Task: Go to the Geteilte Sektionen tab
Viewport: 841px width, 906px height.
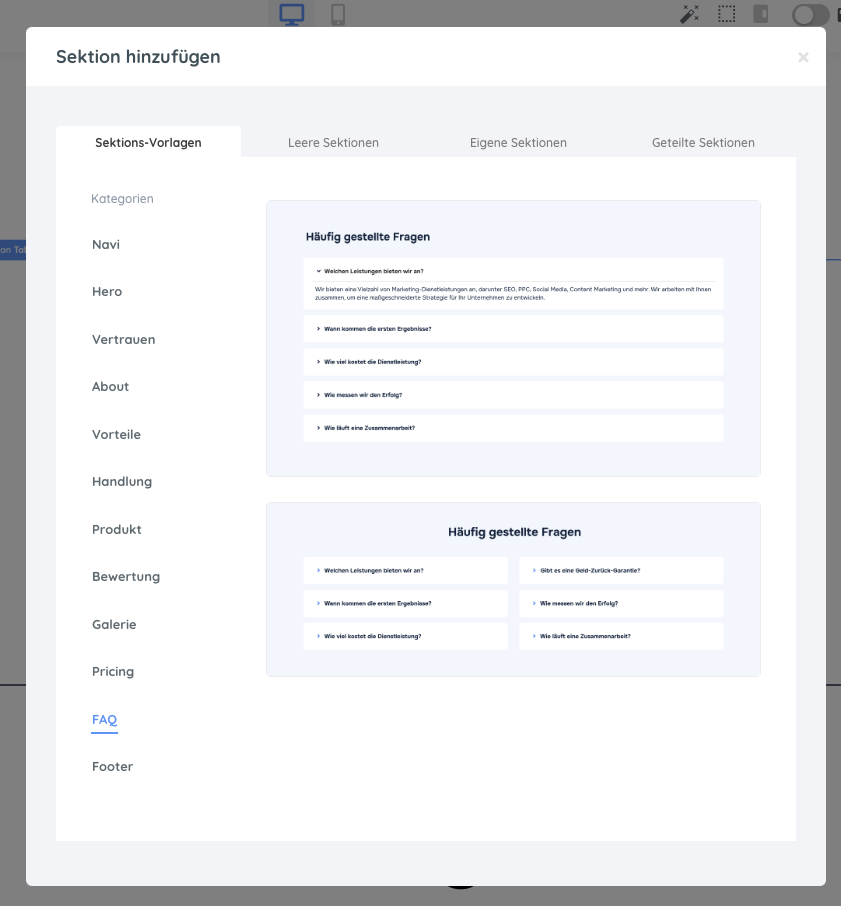Action: pyautogui.click(x=703, y=142)
